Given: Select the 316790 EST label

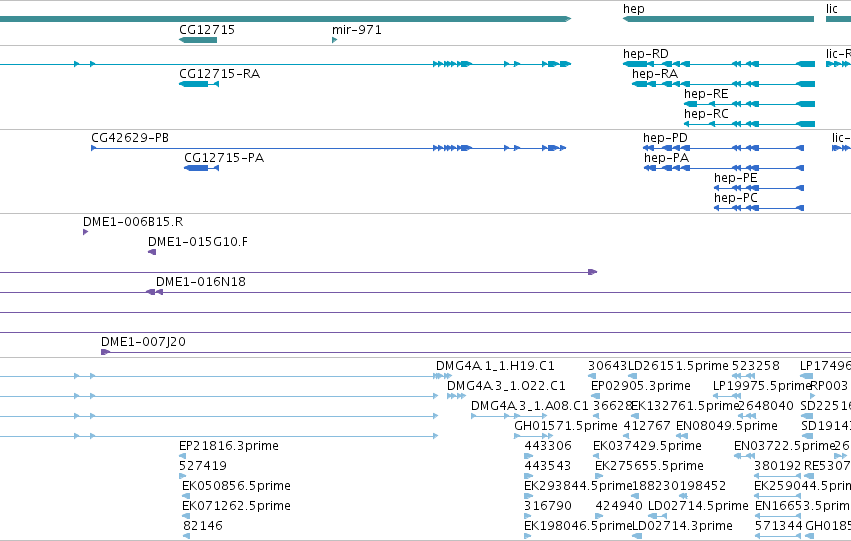Looking at the screenshot, I should coord(548,506).
